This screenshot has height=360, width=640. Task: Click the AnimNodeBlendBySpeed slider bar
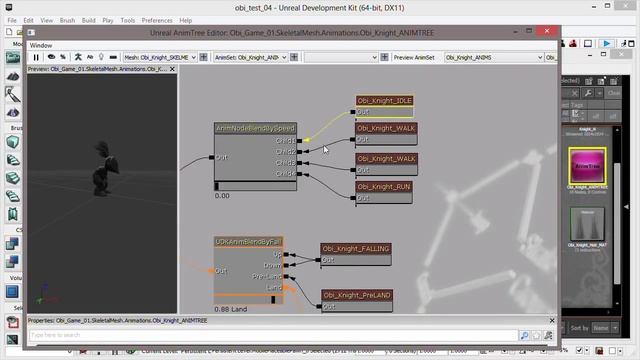pyautogui.click(x=256, y=186)
